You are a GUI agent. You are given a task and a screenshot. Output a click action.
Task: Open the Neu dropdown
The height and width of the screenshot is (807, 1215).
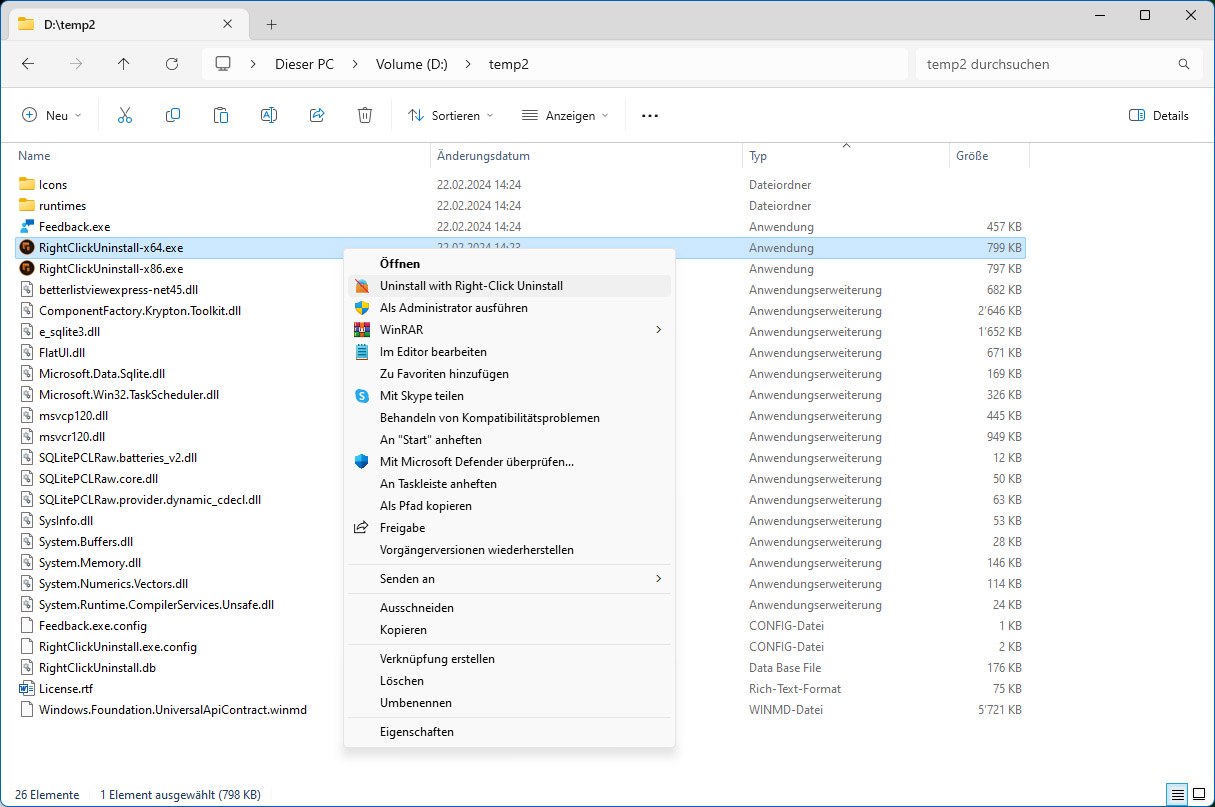(52, 115)
